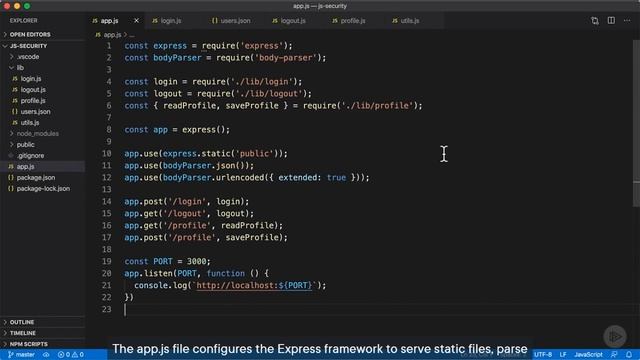Click the feedback icon in status bar
Image resolution: width=640 pixels, height=360 pixels.
click(614, 355)
